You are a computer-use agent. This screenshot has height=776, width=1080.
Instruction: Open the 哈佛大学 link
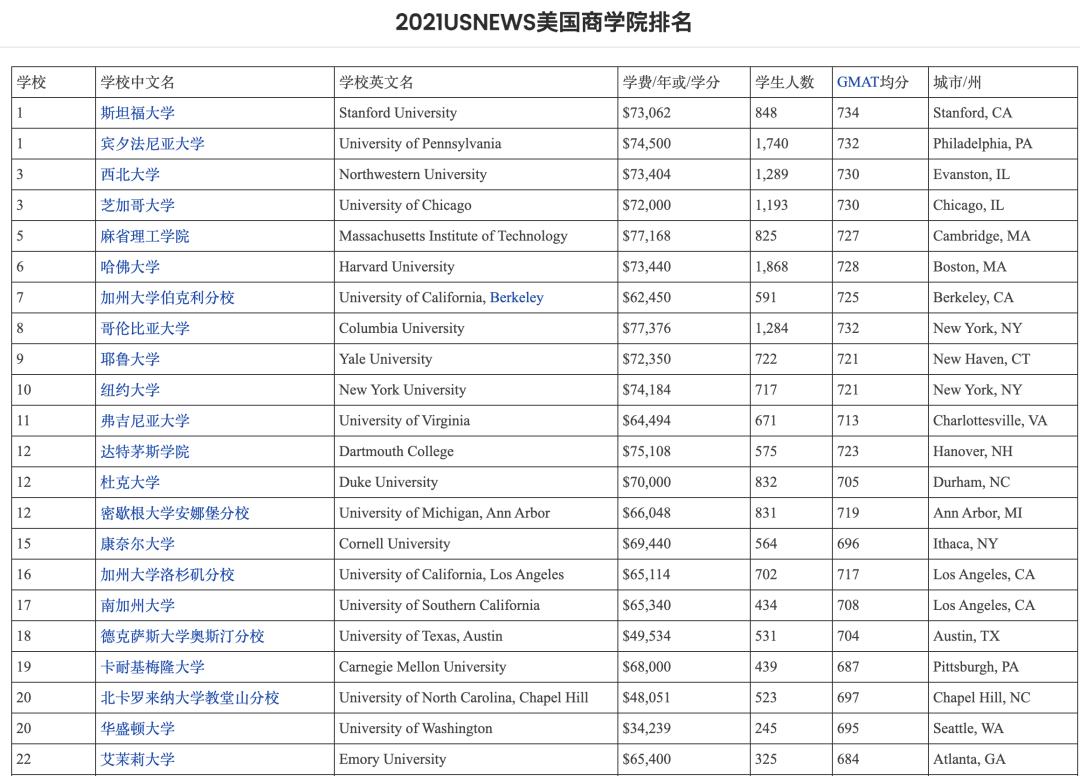(x=129, y=266)
